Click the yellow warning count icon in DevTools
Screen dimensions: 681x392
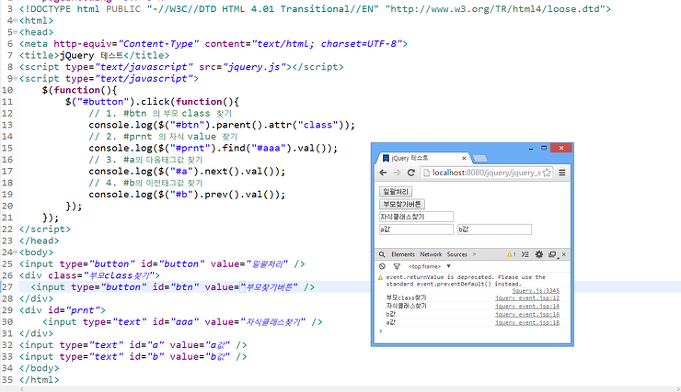pos(511,254)
